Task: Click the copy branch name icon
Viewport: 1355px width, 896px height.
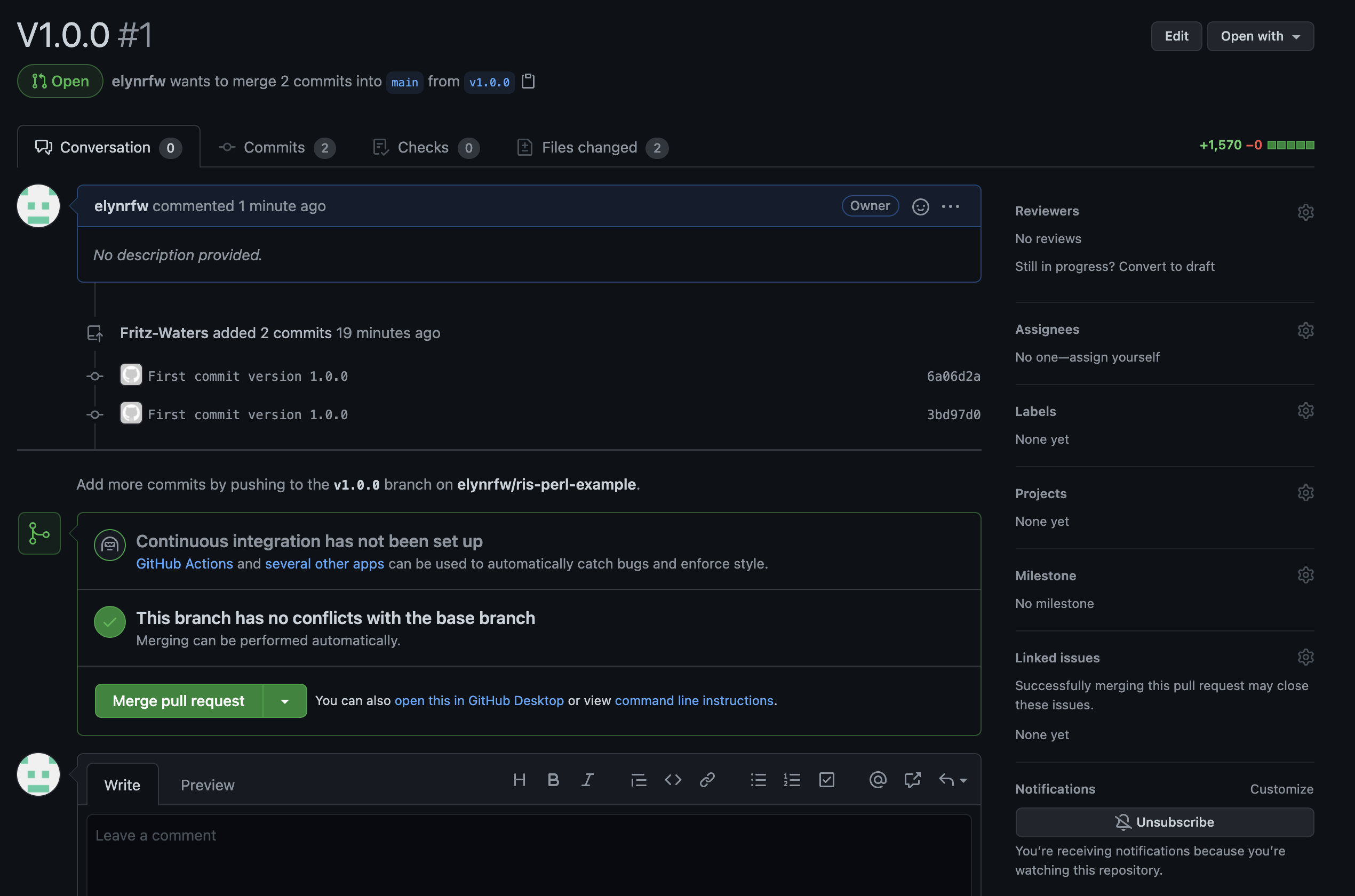Action: point(528,80)
